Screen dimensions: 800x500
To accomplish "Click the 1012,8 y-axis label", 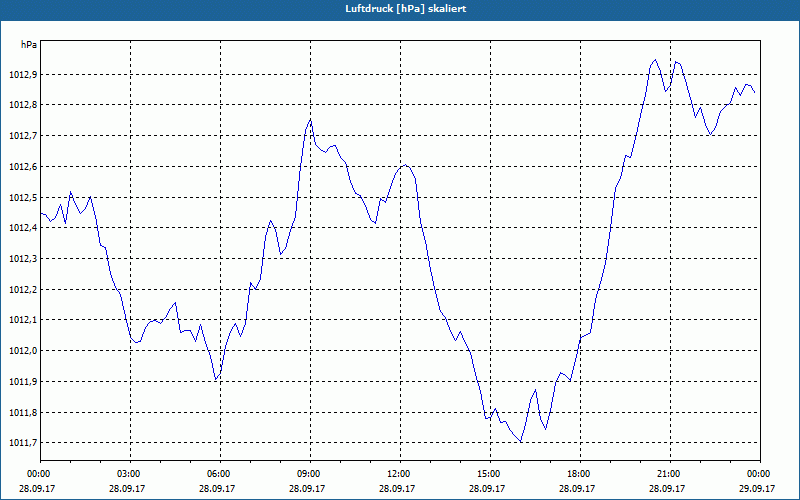I will click(x=23, y=105).
